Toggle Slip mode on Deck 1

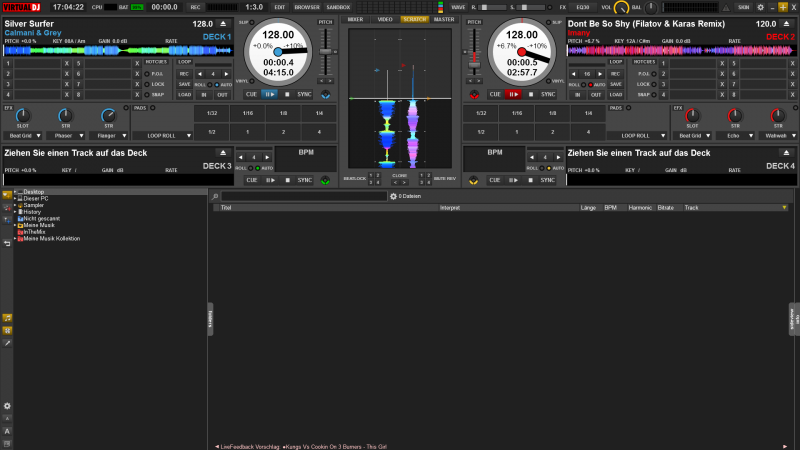point(252,22)
